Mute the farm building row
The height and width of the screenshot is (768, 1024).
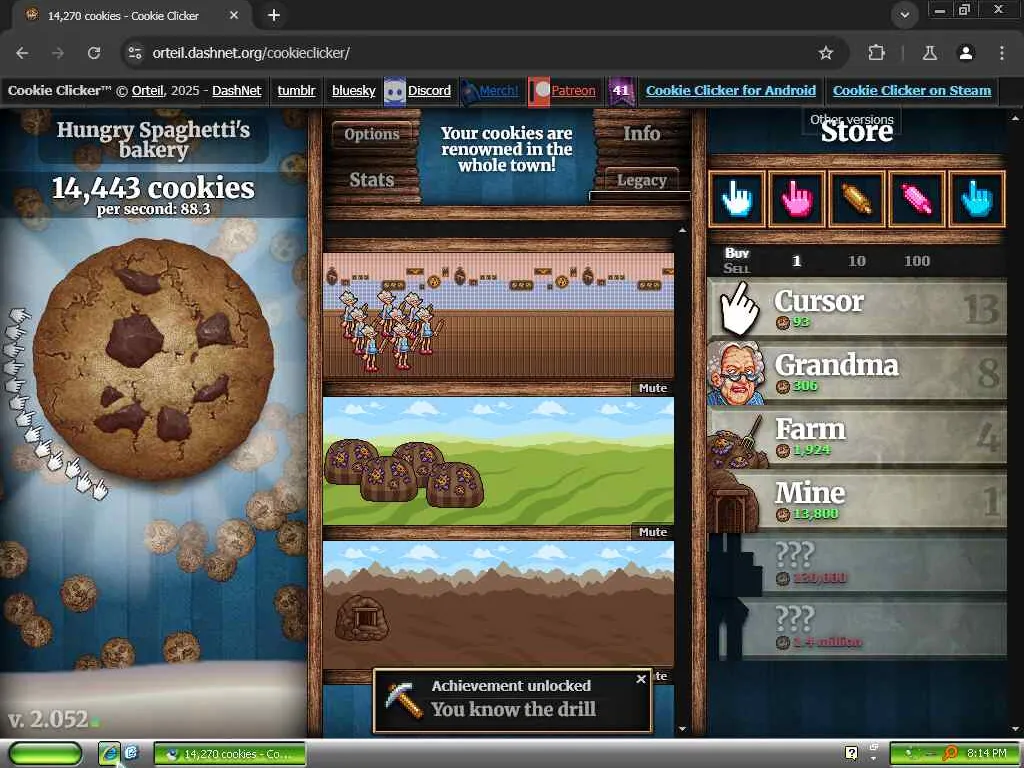652,532
